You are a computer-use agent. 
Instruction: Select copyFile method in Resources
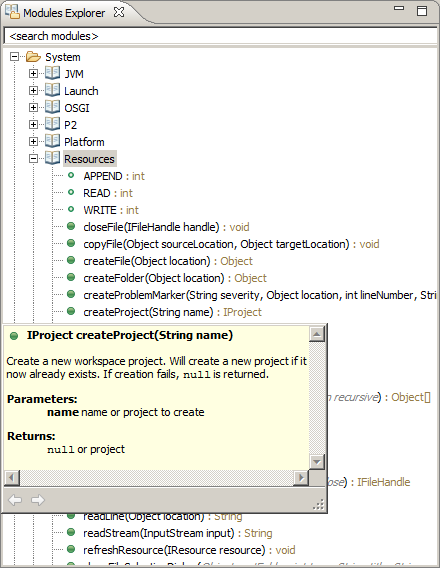231,244
